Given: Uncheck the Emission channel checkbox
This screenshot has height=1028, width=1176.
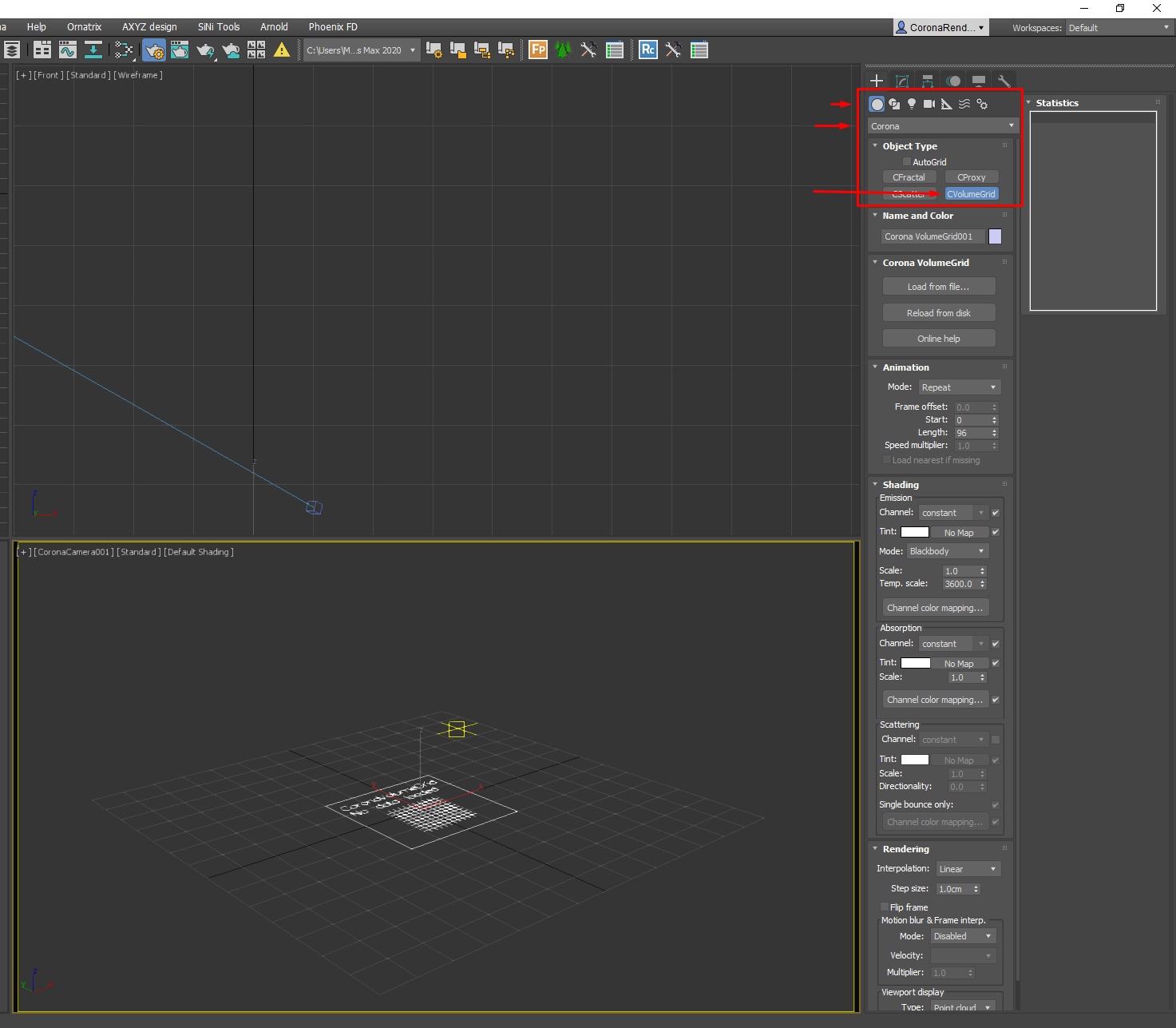Looking at the screenshot, I should 996,513.
